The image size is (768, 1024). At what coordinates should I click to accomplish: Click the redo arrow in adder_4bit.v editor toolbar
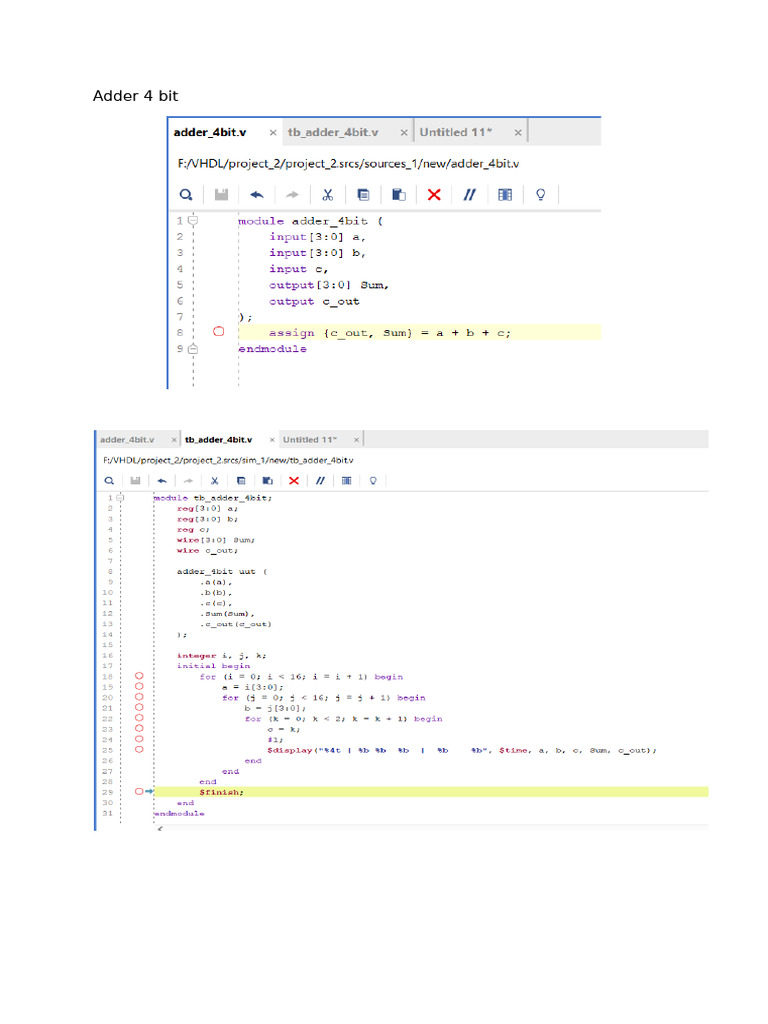coord(292,195)
